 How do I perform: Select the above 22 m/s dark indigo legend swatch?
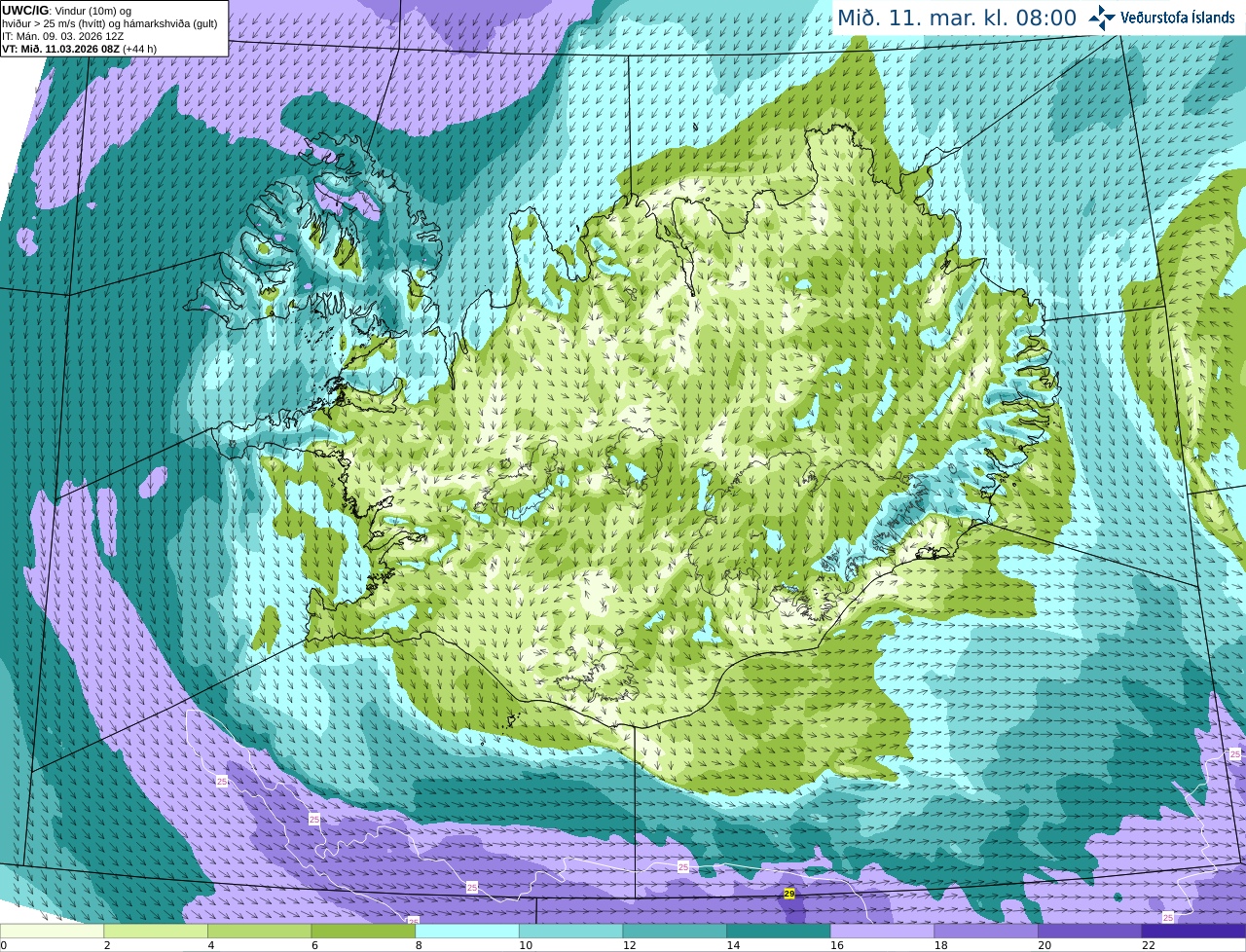click(1194, 931)
